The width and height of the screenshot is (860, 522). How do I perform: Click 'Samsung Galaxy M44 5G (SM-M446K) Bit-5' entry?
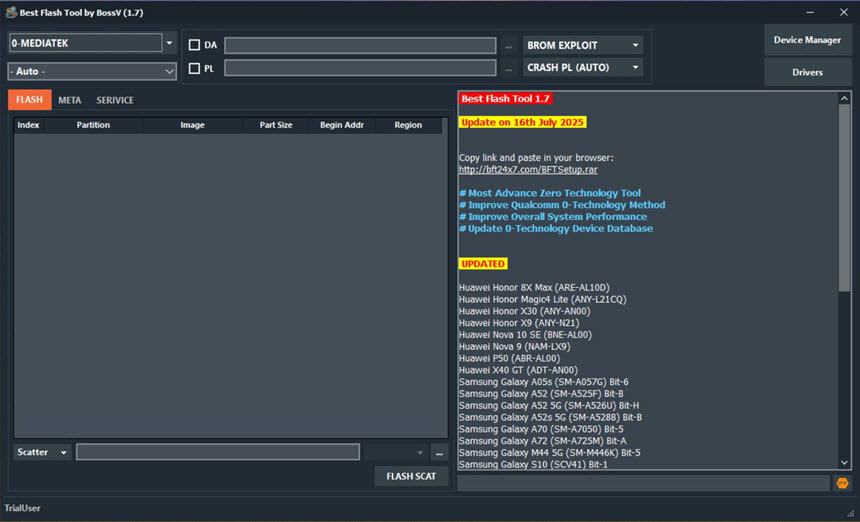click(x=550, y=453)
